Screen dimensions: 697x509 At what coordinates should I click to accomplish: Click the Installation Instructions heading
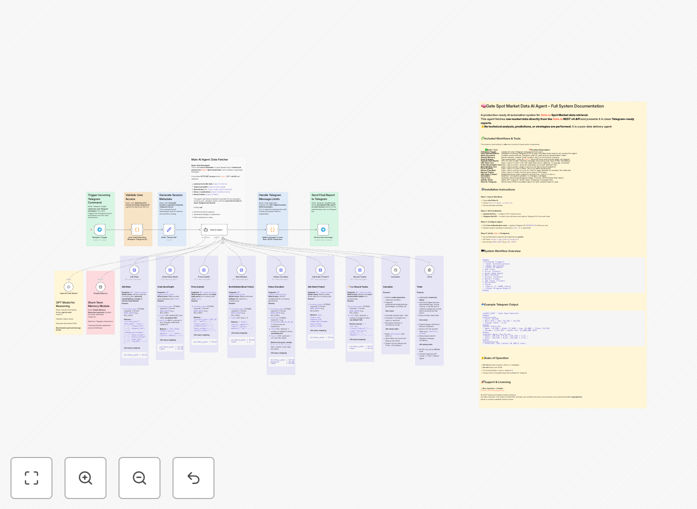498,189
